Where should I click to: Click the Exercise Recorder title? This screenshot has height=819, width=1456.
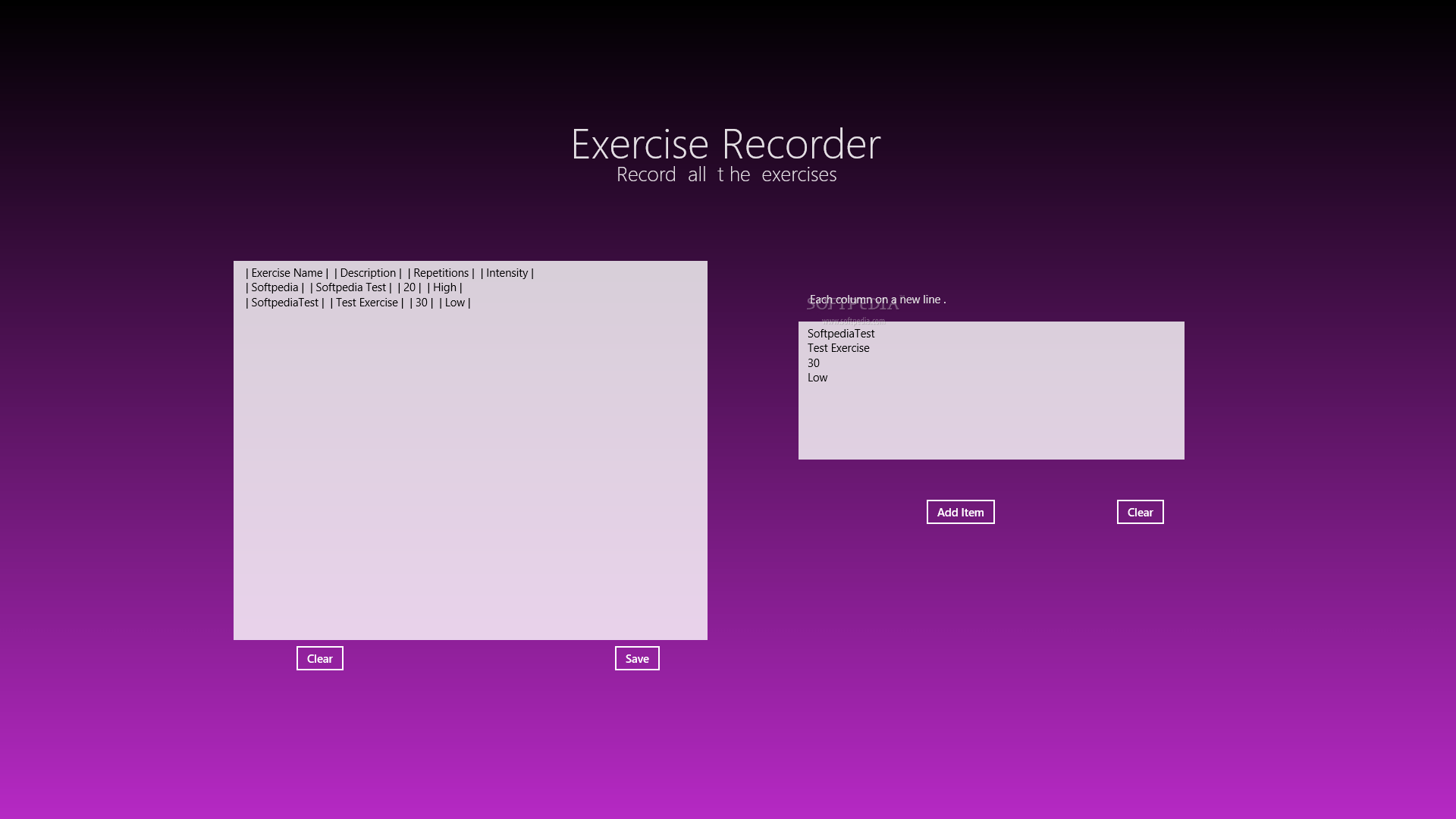click(726, 144)
